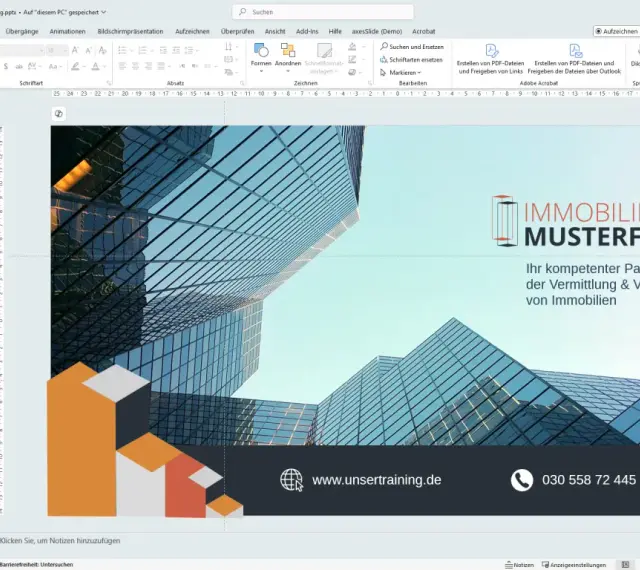Select the www.unsertraining.de text on slide
640x570 pixels.
(x=376, y=480)
